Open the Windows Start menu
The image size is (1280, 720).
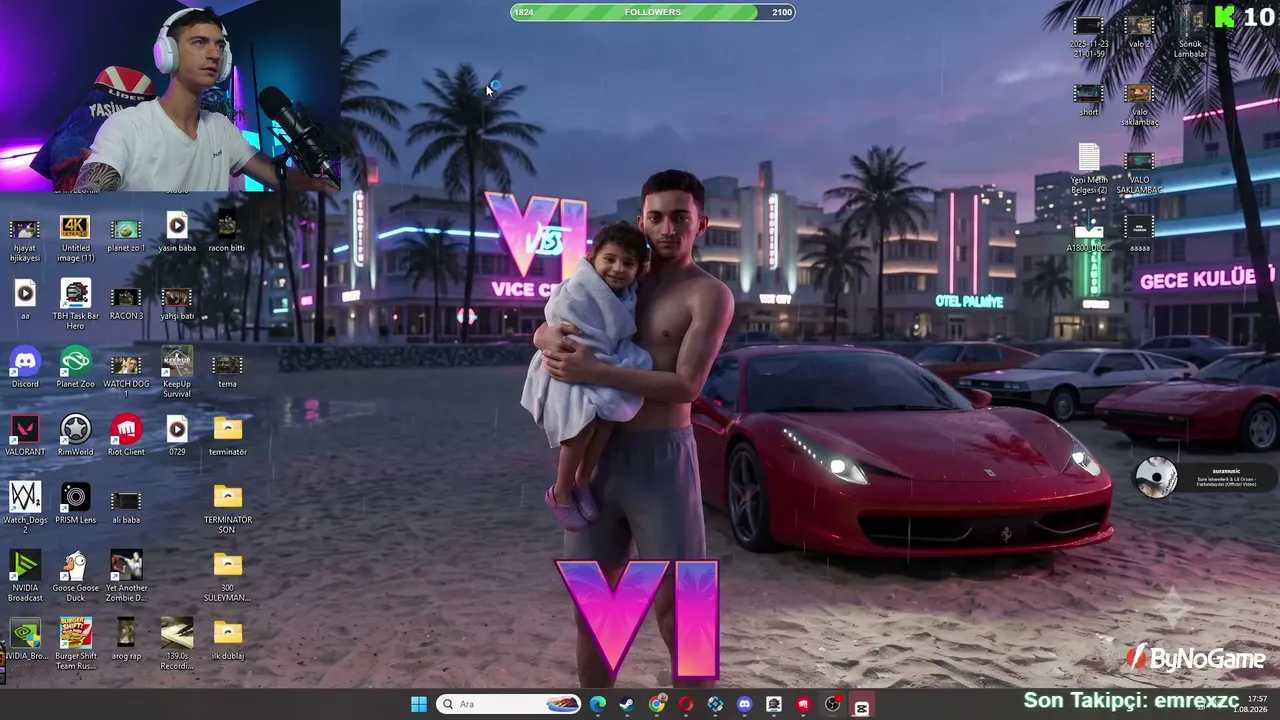(x=419, y=704)
